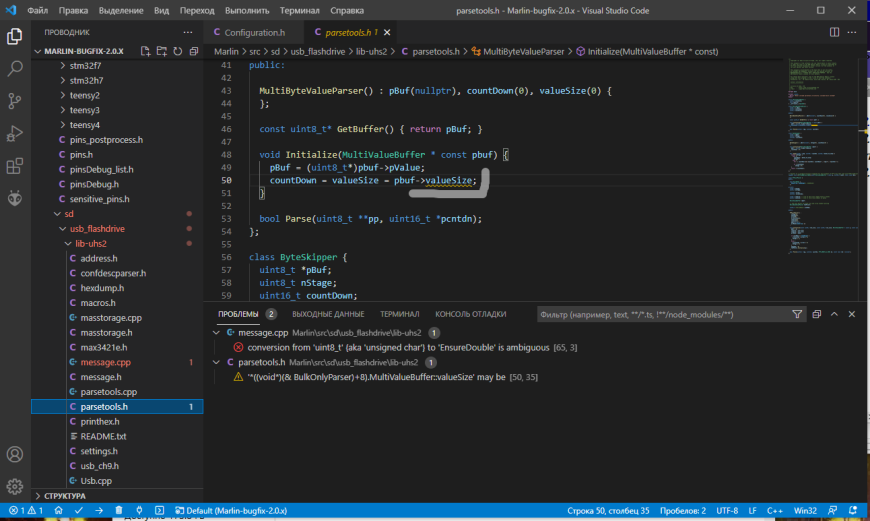Viewport: 870px width, 521px height.
Task: Switch to ВЫХОДНЫЕ ДАННЫЕ panel tab
Action: point(328,314)
